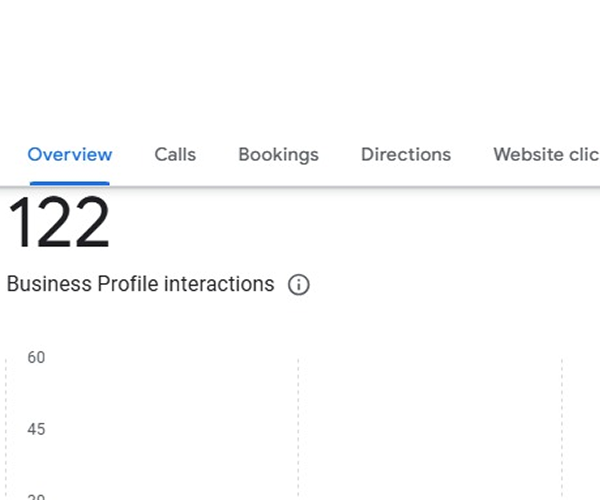Click the blue underline beneath Overview
The image size is (600, 500).
[70, 184]
